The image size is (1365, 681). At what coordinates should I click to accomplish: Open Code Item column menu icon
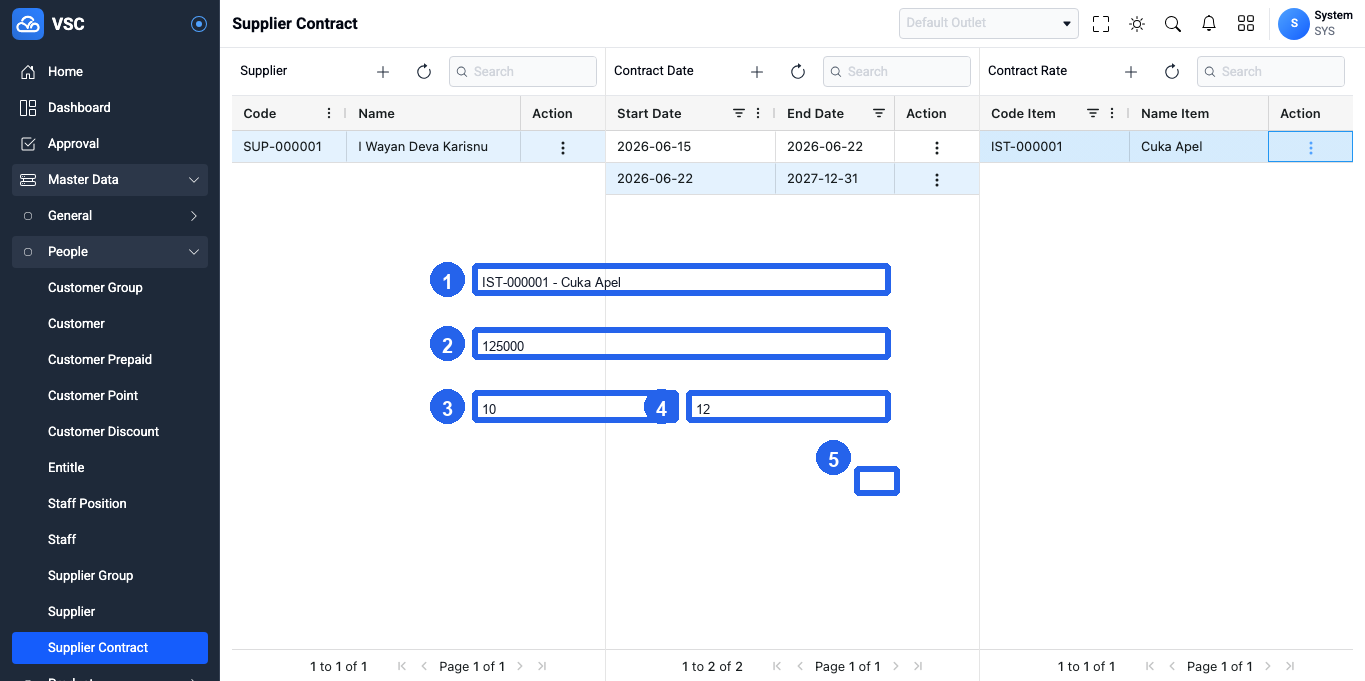(1112, 114)
